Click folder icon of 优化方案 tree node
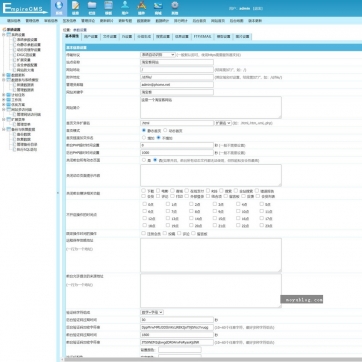 pyautogui.click(x=9, y=105)
